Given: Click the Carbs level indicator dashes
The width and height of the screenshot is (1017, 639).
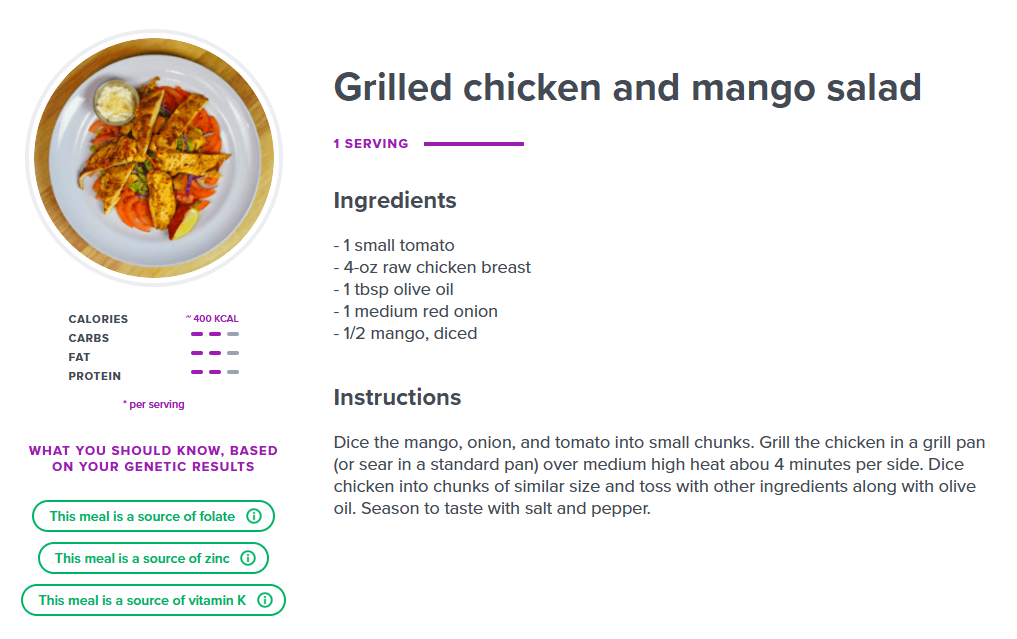Looking at the screenshot, I should tap(214, 334).
